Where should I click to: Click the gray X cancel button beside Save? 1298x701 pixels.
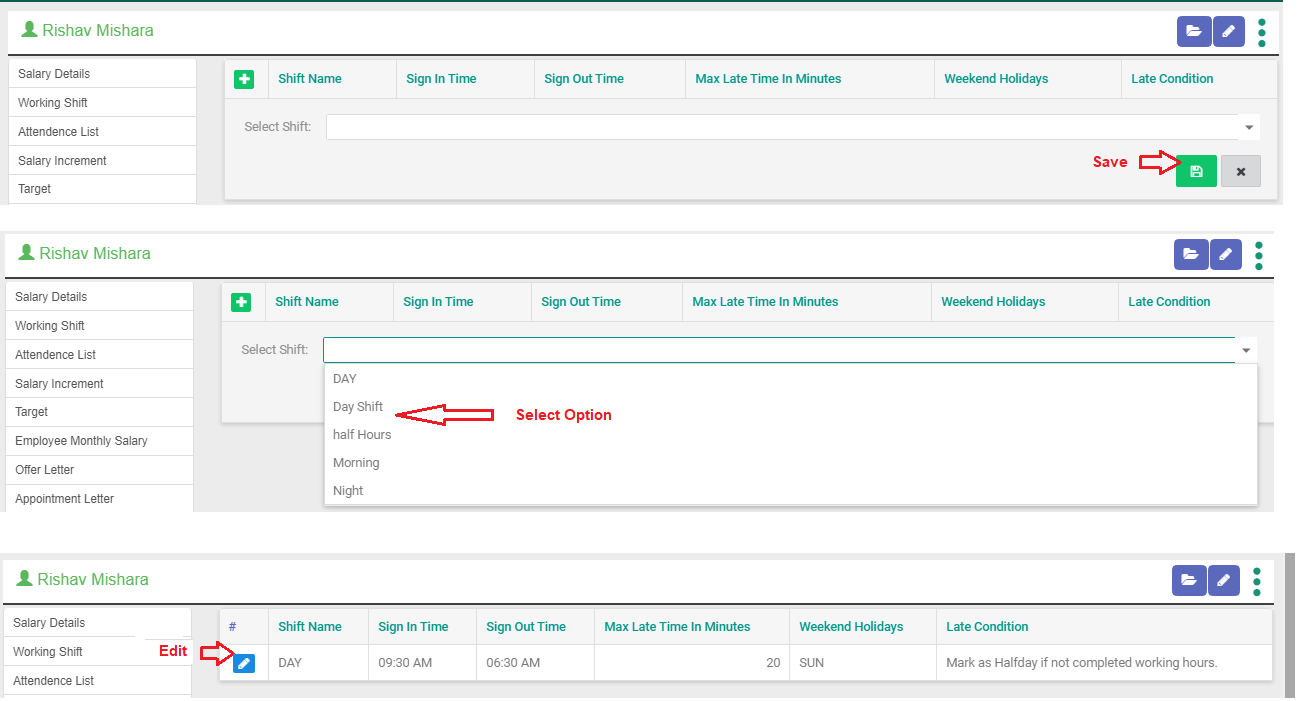[1240, 171]
